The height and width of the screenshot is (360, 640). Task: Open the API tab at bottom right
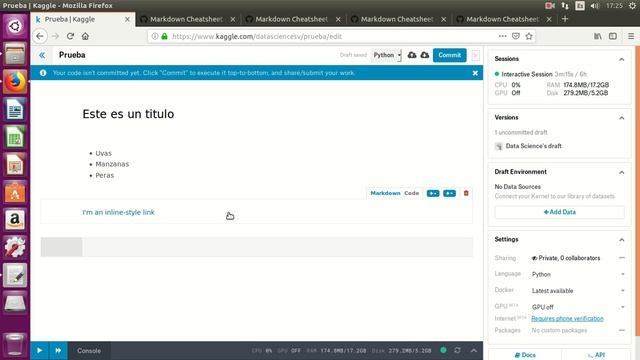[597, 355]
